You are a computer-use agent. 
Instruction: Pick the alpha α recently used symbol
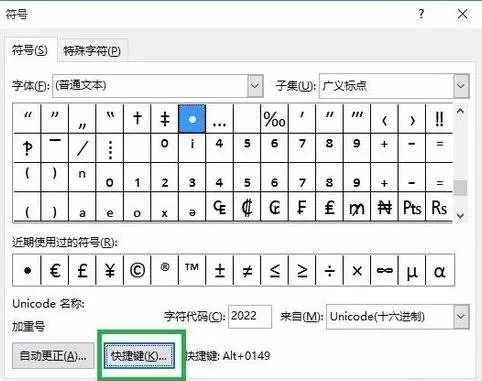(x=439, y=270)
